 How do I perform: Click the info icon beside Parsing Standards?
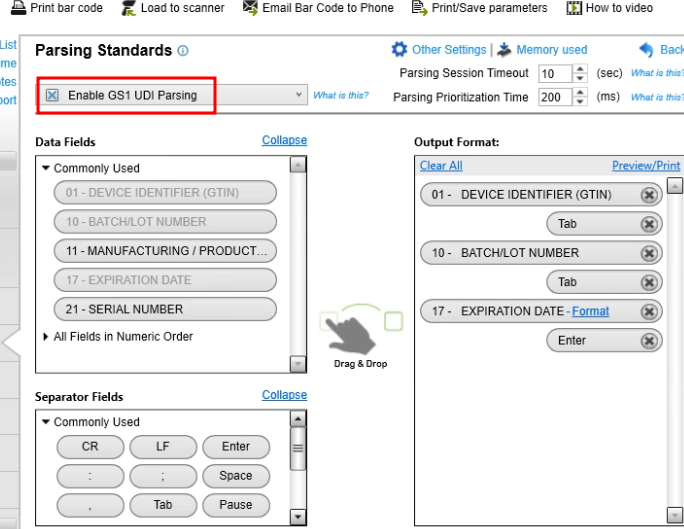[x=183, y=51]
